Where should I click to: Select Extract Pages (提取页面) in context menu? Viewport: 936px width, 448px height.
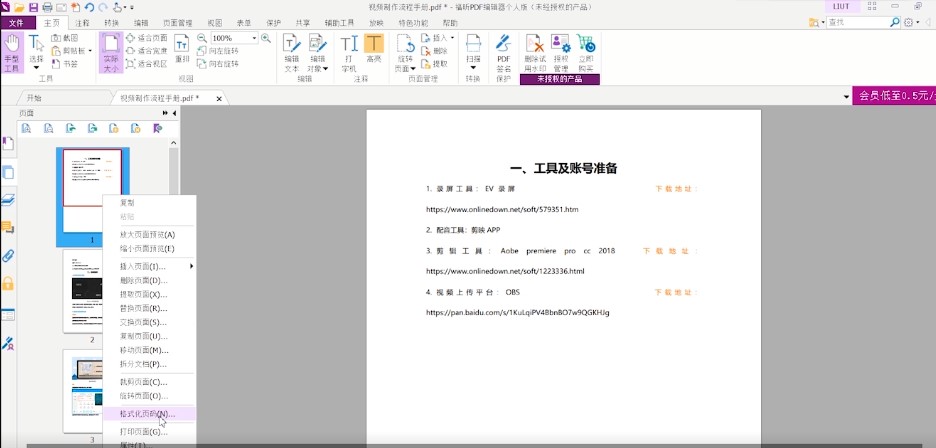tap(149, 294)
